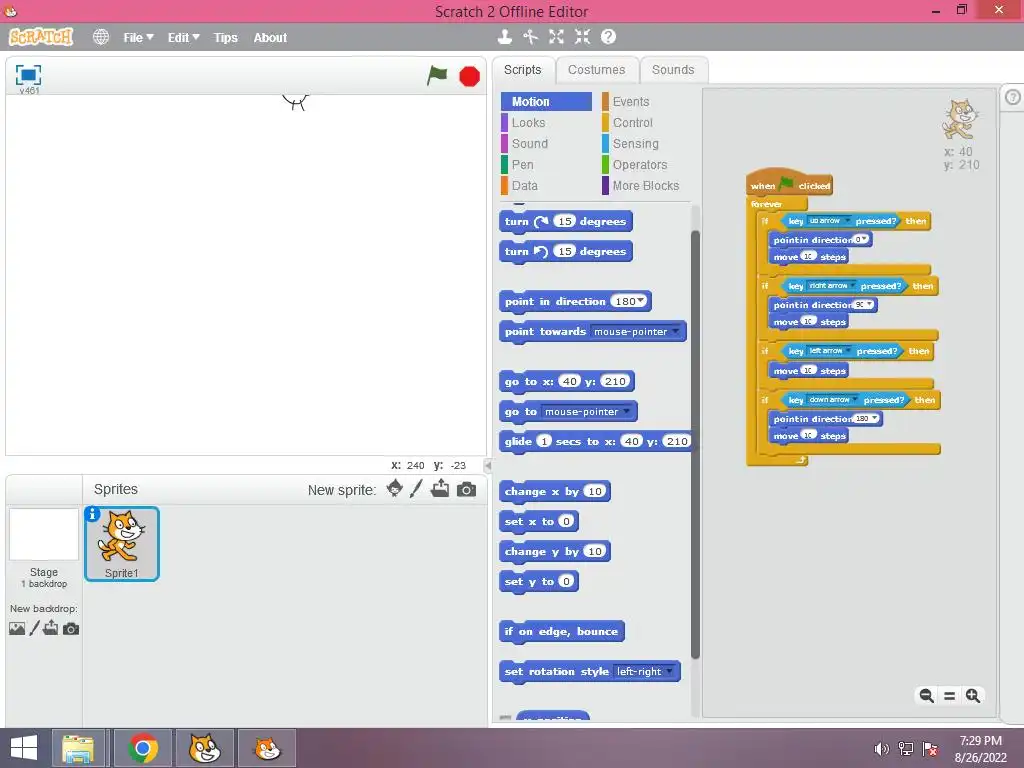Select the Duplicate stamp tool
The width and height of the screenshot is (1024, 768).
[504, 37]
